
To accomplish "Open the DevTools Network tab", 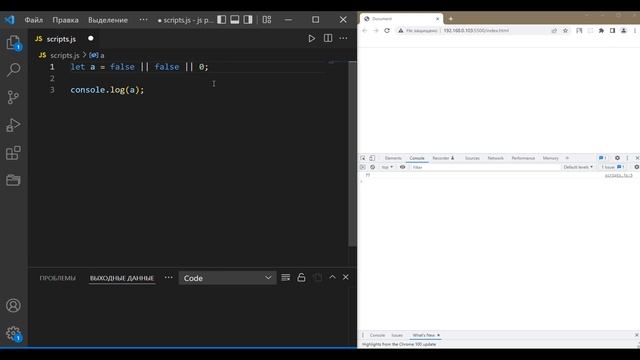I will pyautogui.click(x=495, y=158).
